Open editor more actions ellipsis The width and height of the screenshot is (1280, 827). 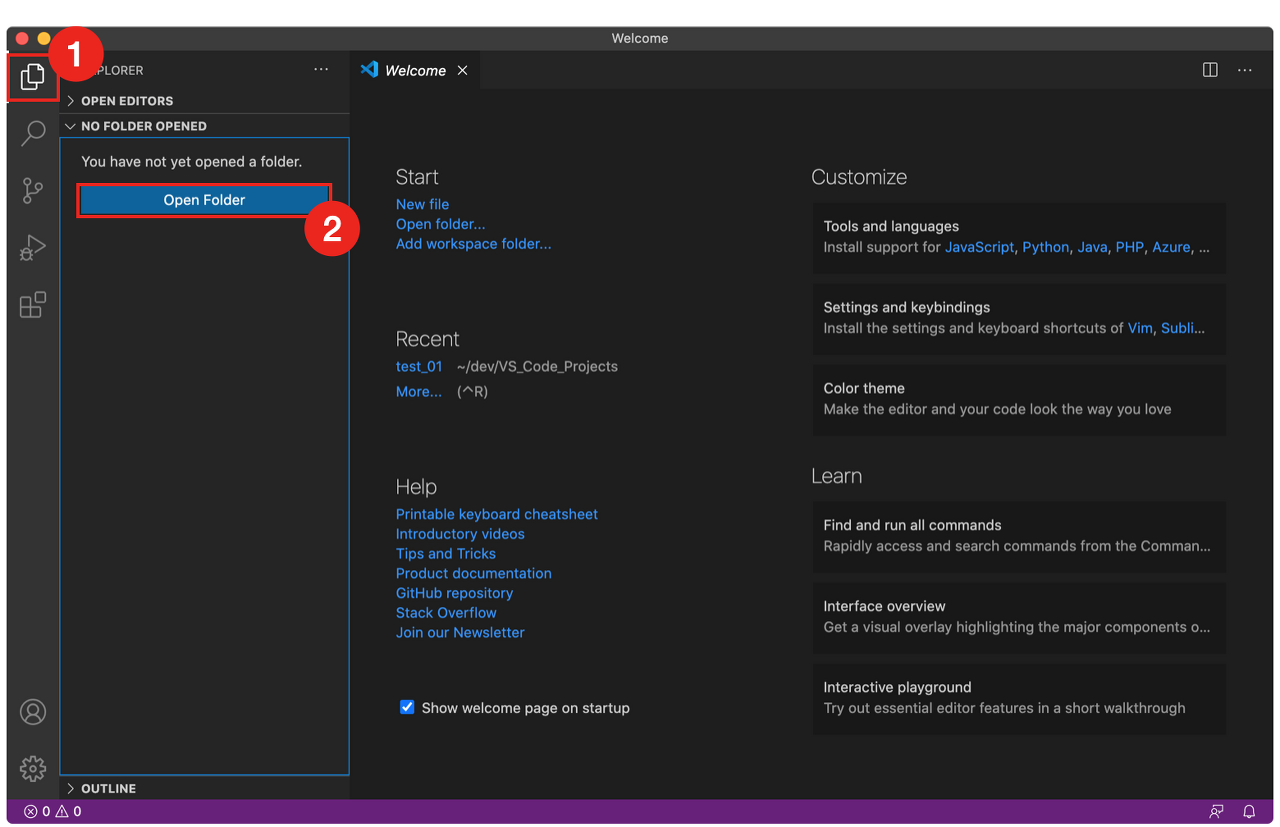tap(1245, 70)
